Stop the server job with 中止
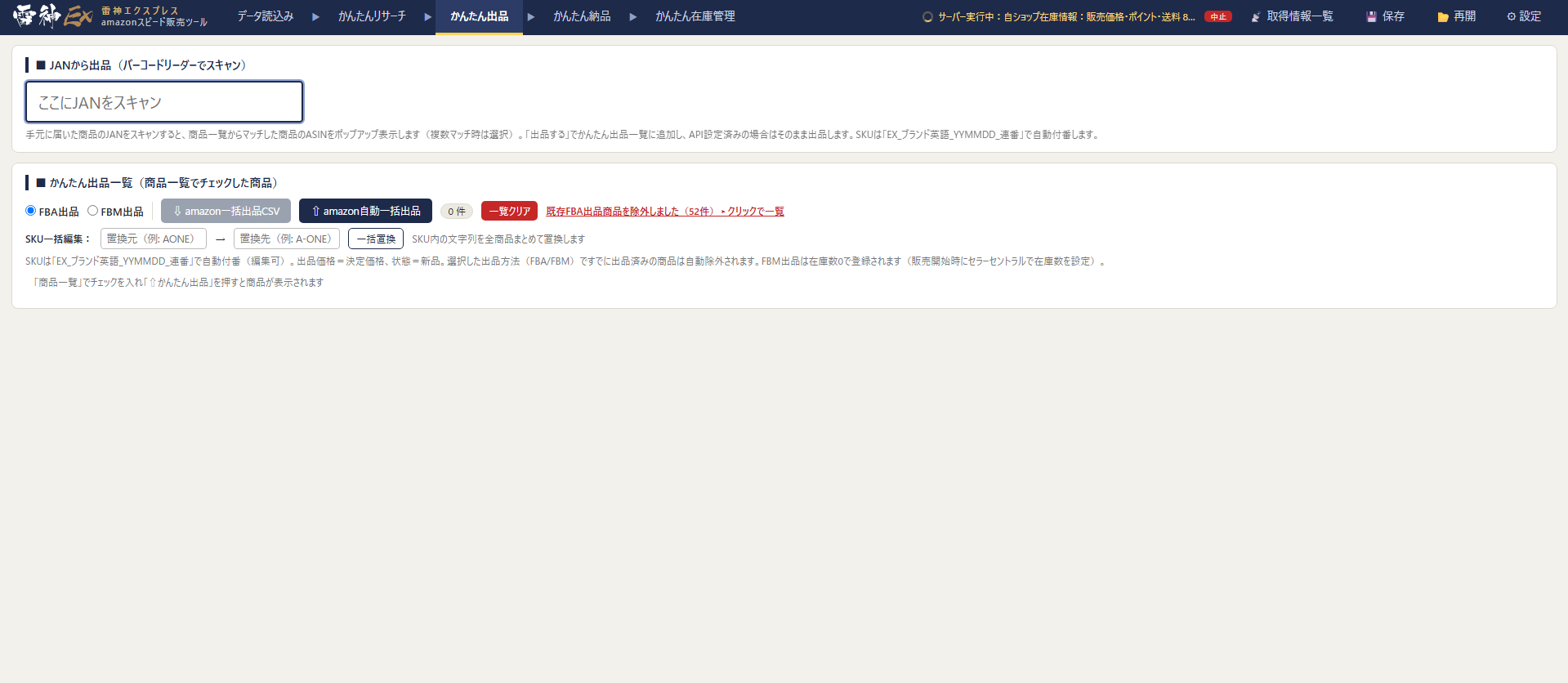The image size is (1568, 683). point(1218,16)
